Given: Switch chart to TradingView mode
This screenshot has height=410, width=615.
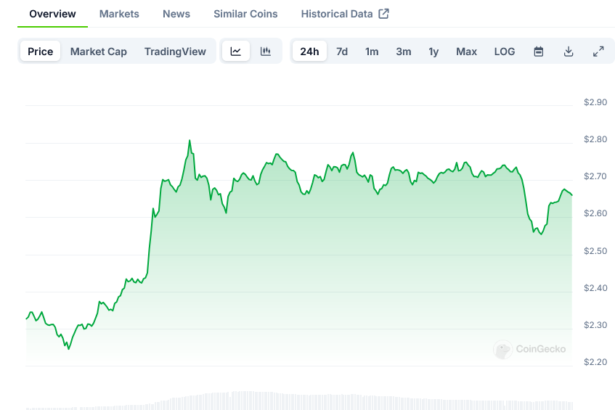Looking at the screenshot, I should (175, 52).
